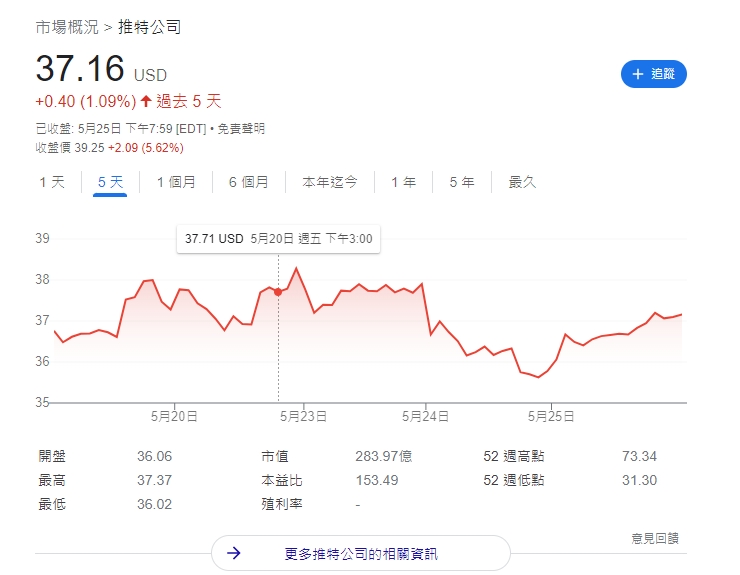Open the 市場概況 breadcrumb link

tap(67, 27)
